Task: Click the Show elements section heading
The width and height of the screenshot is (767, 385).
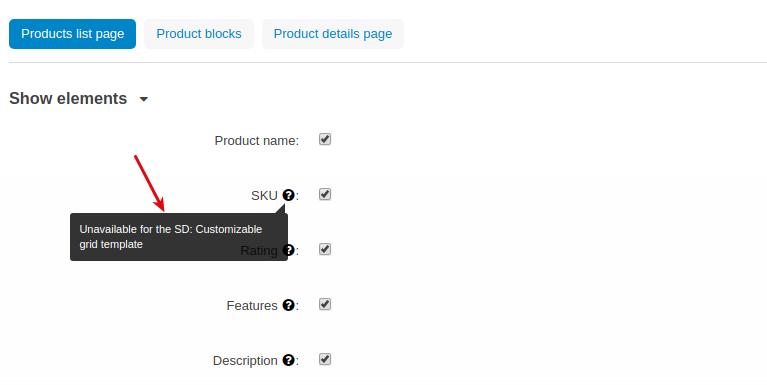Action: pos(68,98)
